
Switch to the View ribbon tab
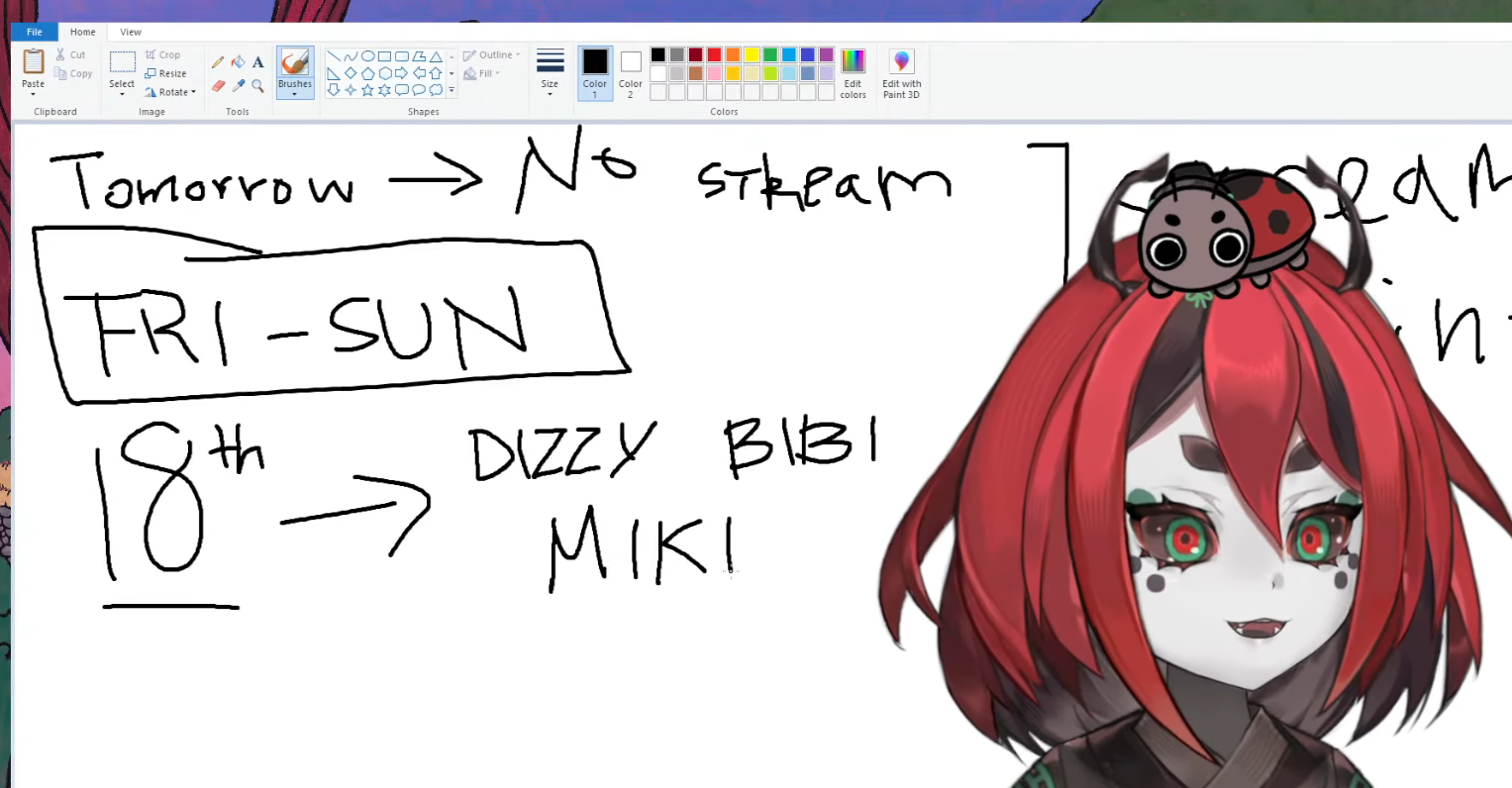tap(131, 32)
